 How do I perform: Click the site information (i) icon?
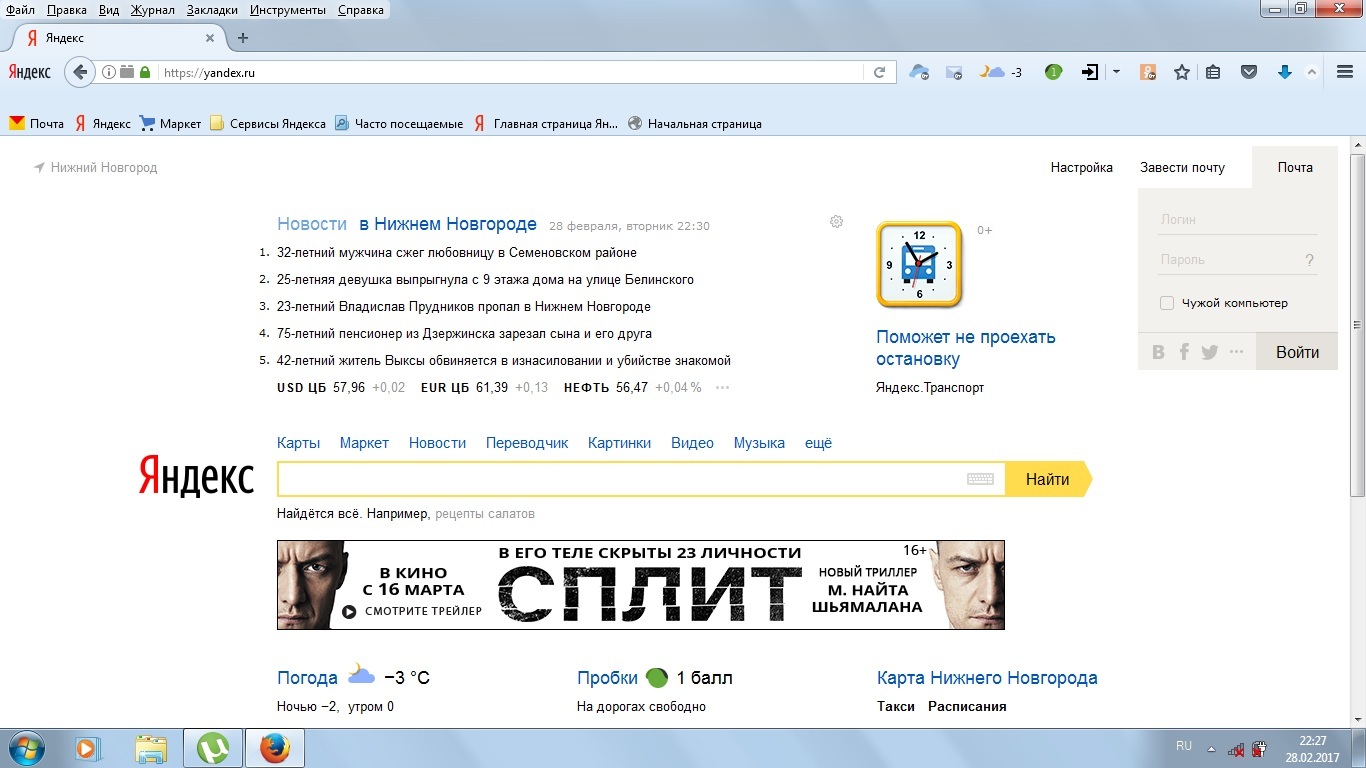pyautogui.click(x=109, y=72)
